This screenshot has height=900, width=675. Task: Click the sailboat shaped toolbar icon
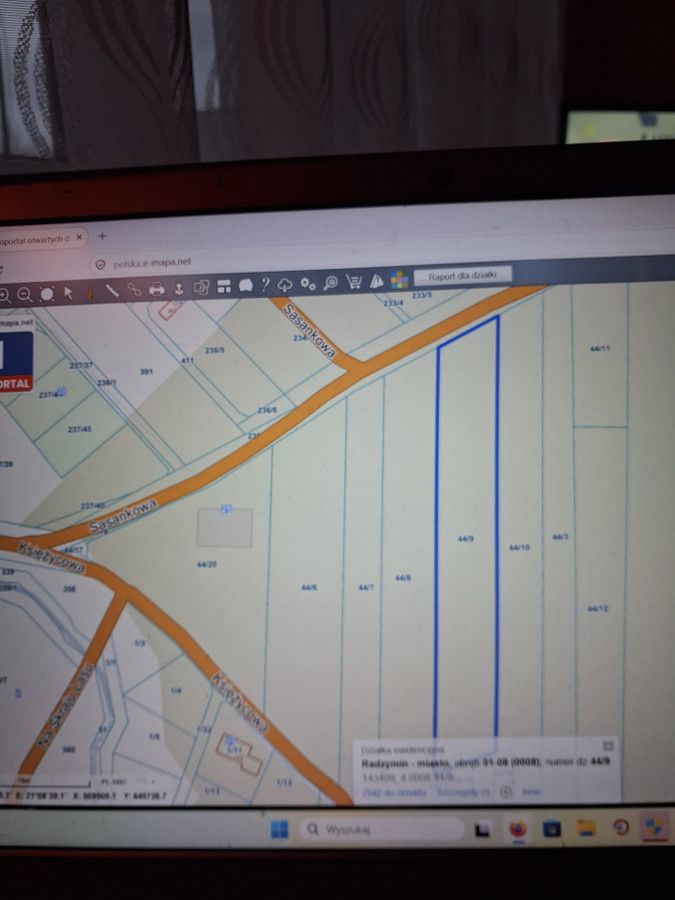pyautogui.click(x=377, y=281)
